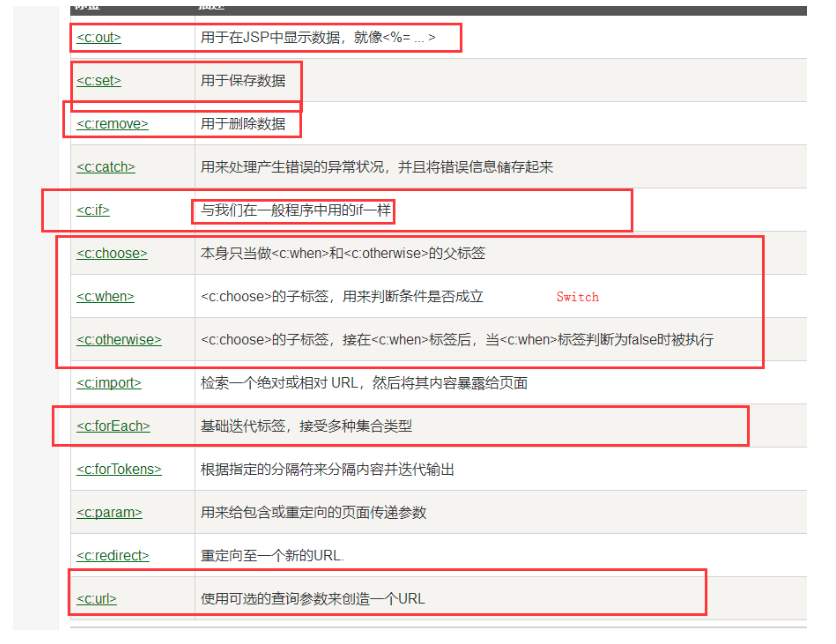Screen dimensions: 836x644
Task: Select text '与我们在一般程序中用的if一样'
Action: (x=296, y=211)
